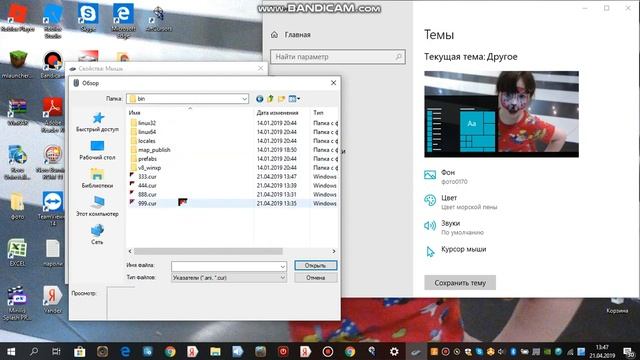Select Быстрый доступ in the places bar
This screenshot has height=360, width=640.
tap(98, 122)
